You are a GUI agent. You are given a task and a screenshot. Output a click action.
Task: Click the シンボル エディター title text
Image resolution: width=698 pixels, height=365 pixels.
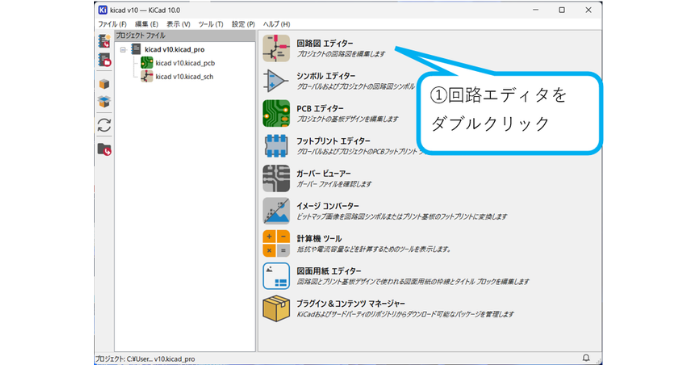[x=326, y=76]
